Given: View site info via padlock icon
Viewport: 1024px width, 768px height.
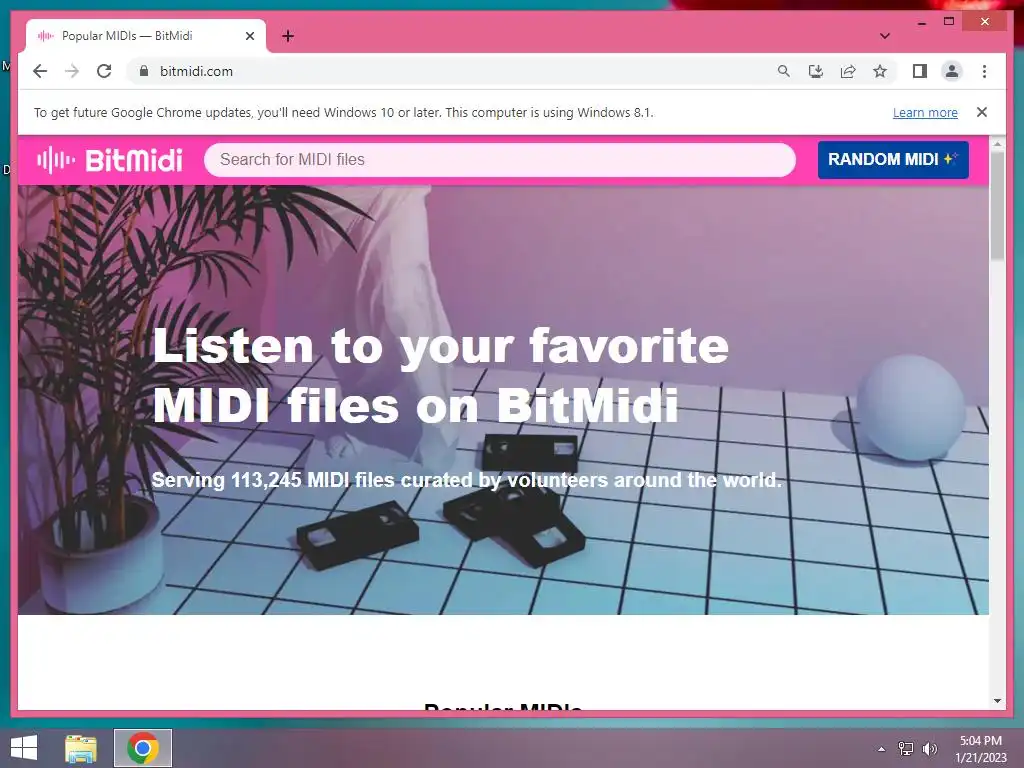Looking at the screenshot, I should [144, 71].
